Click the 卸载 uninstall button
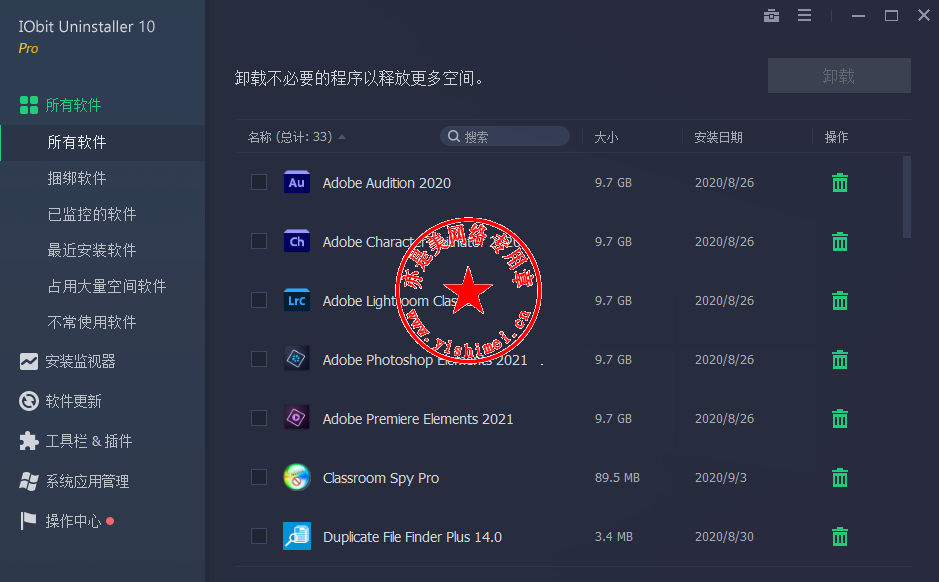This screenshot has width=939, height=582. coord(839,75)
